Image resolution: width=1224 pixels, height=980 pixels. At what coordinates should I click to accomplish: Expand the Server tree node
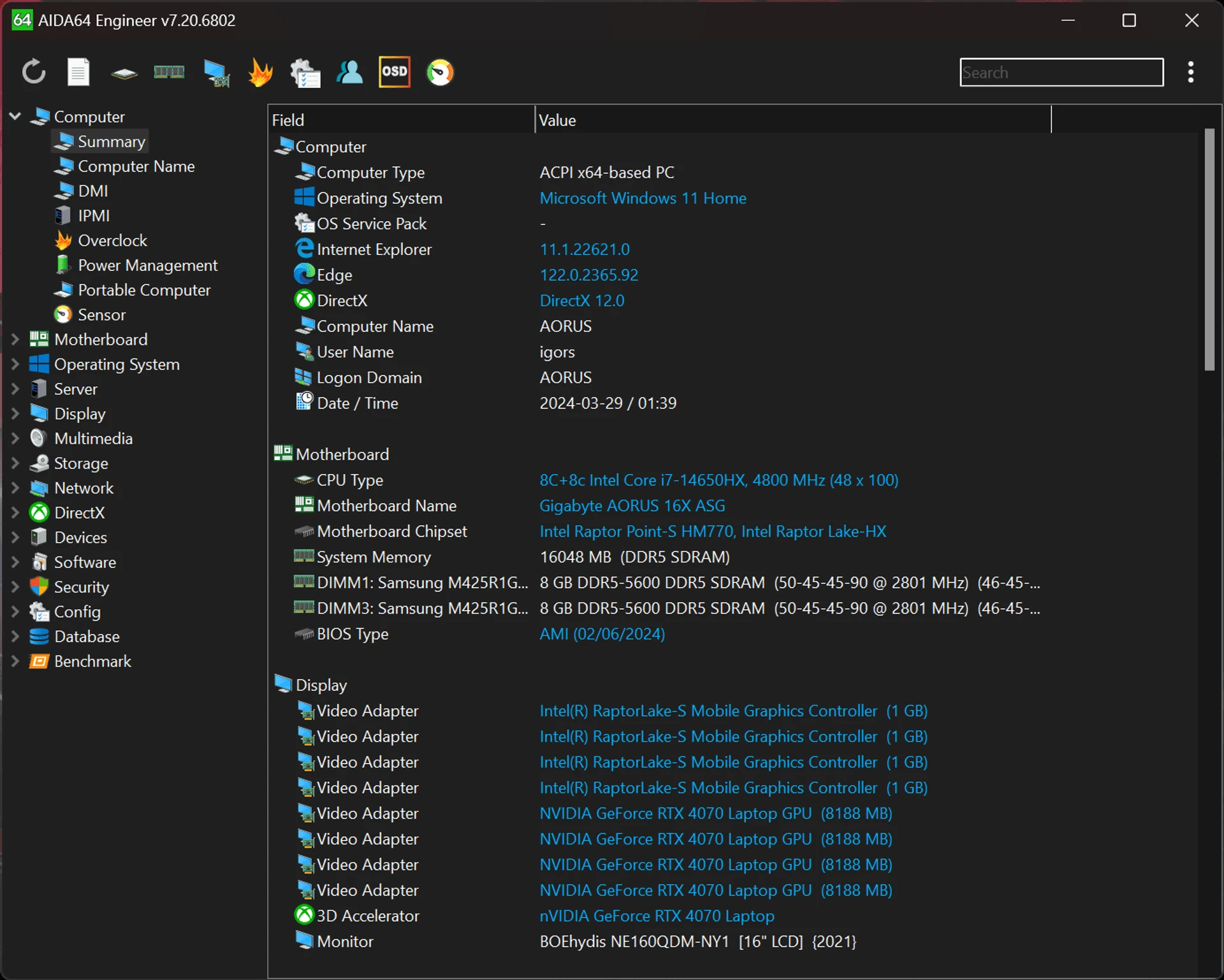click(x=15, y=389)
